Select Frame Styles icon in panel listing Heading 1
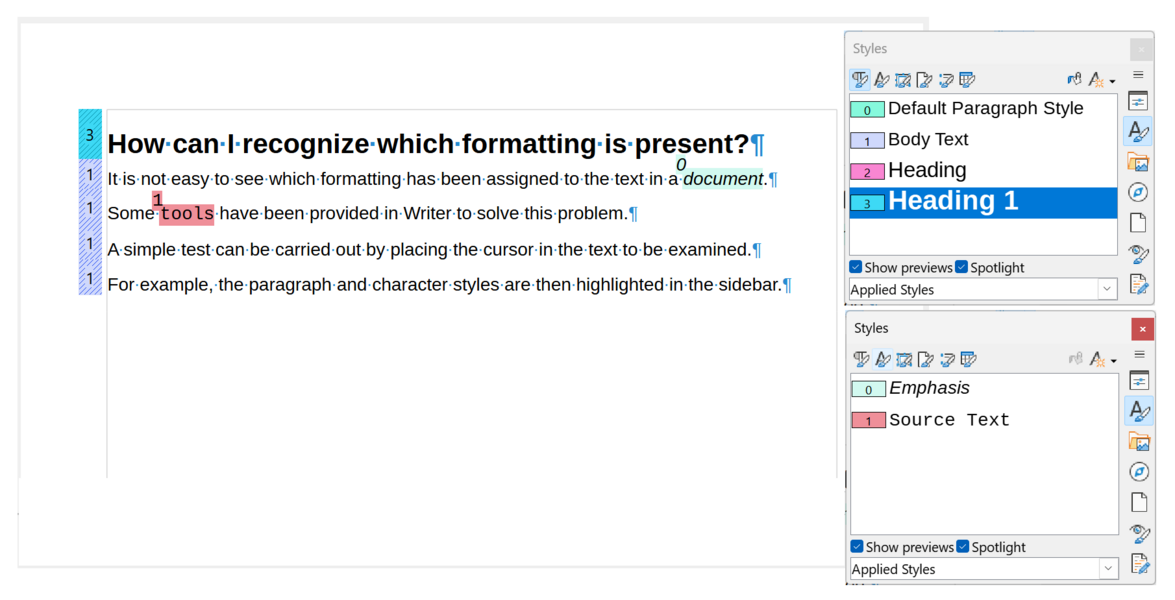1175x600 pixels. point(903,79)
